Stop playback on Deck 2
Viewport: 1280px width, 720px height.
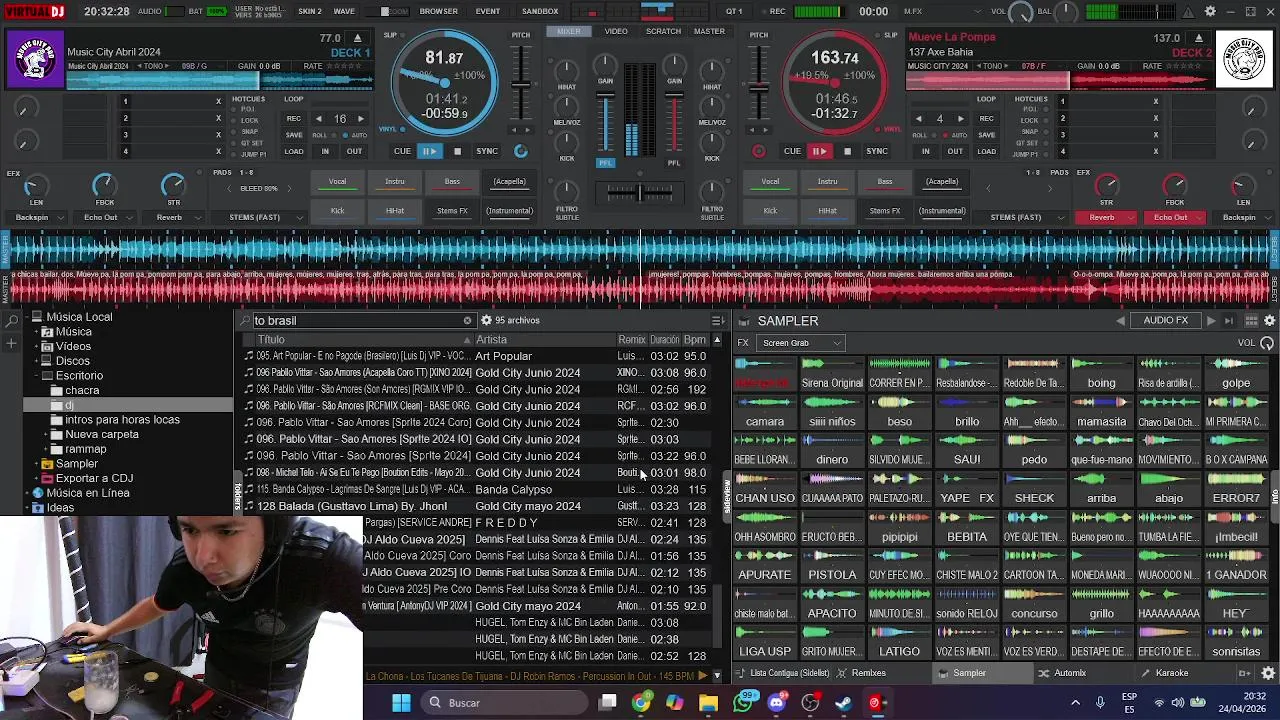[x=847, y=151]
